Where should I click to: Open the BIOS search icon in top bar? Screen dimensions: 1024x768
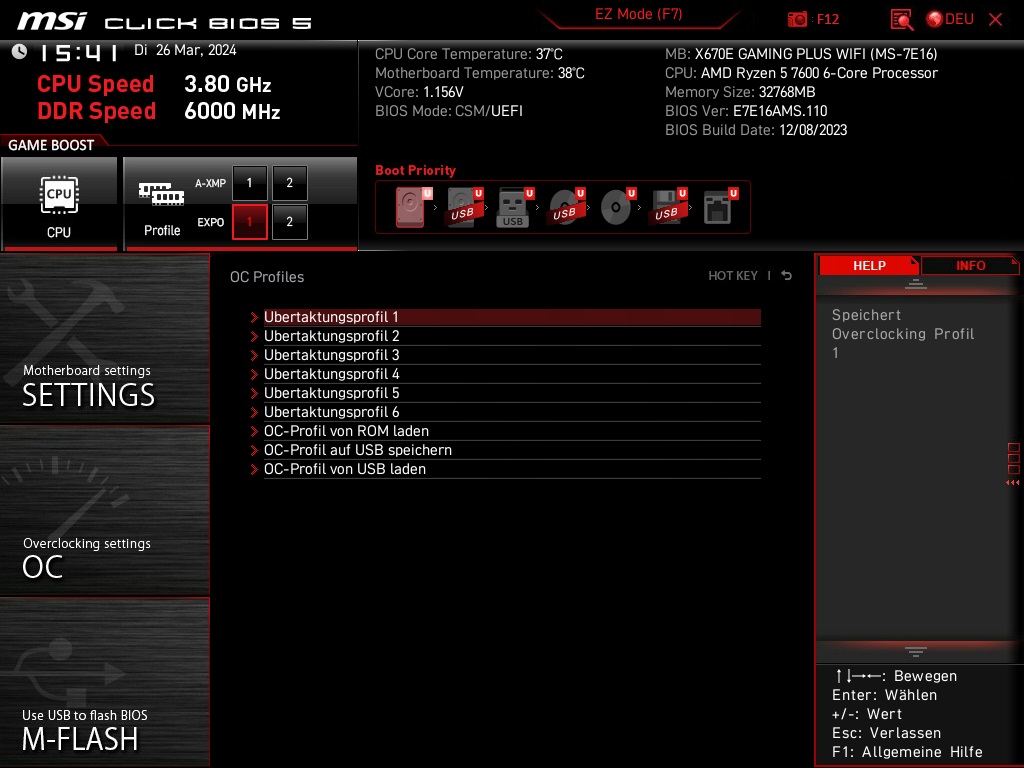(899, 19)
